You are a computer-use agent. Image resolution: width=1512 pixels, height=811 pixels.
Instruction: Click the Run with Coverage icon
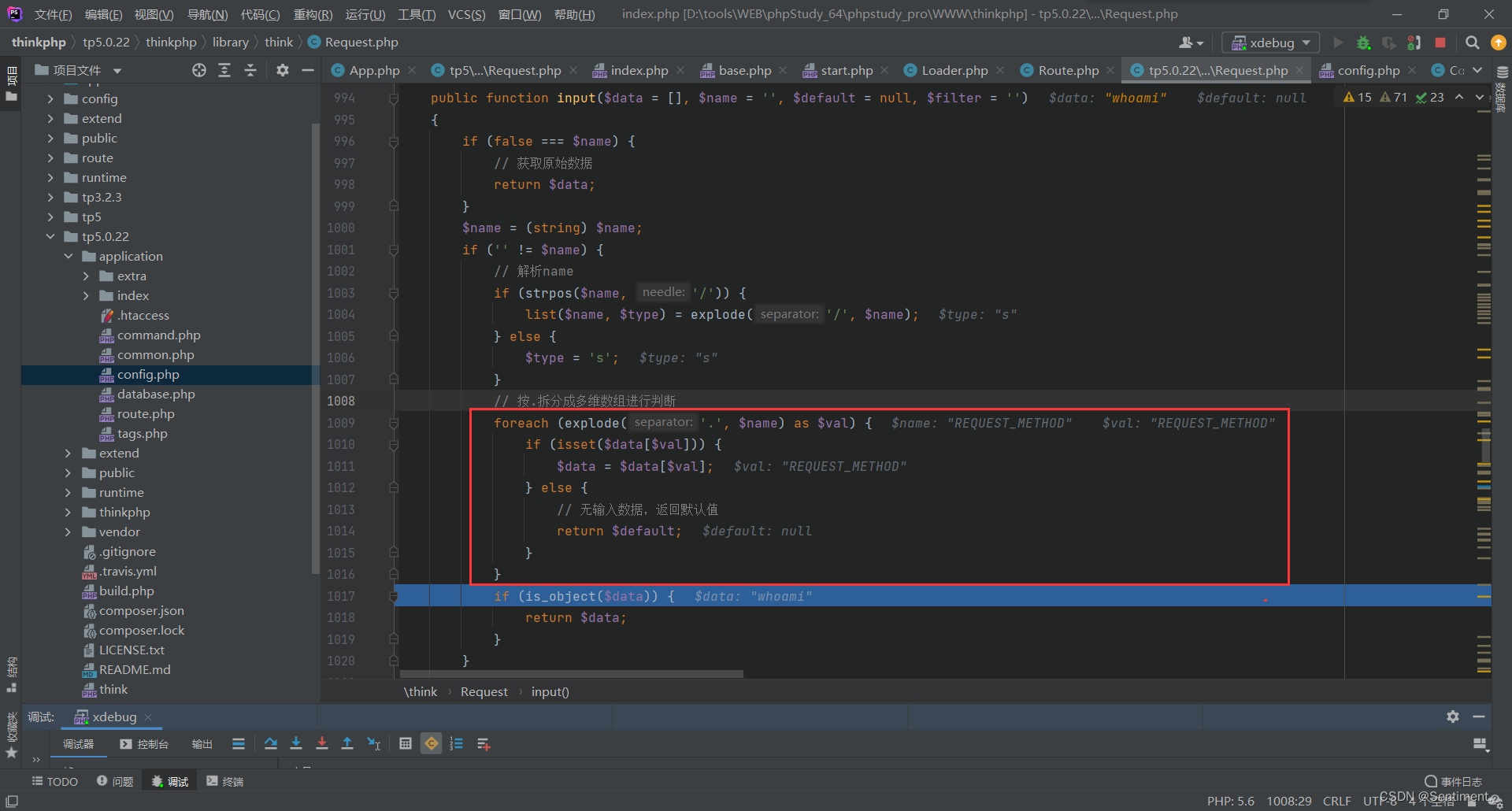point(1389,43)
